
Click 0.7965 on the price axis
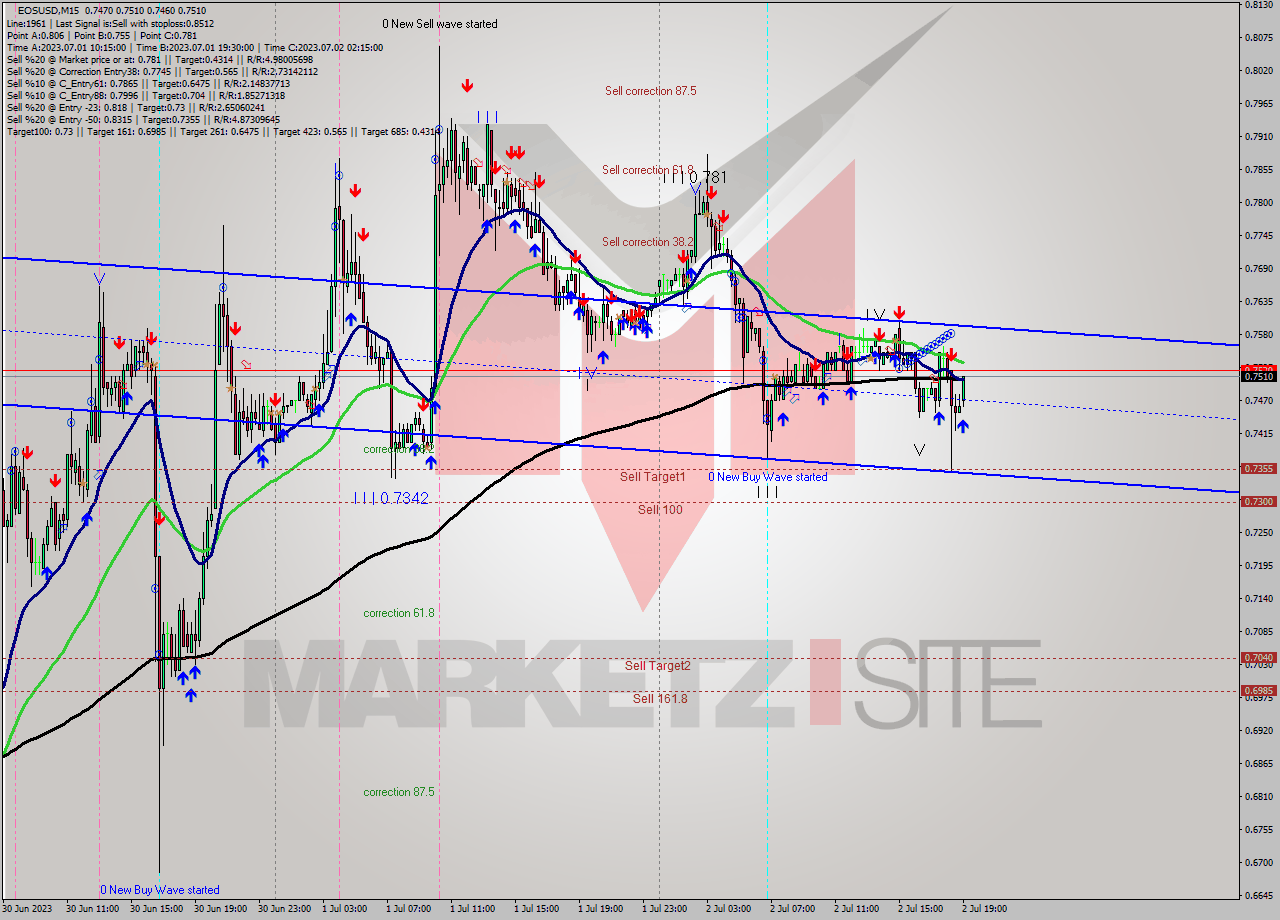pyautogui.click(x=1258, y=104)
